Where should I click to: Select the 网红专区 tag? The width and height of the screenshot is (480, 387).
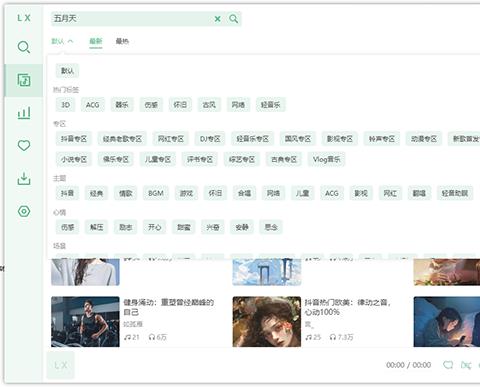(x=171, y=139)
